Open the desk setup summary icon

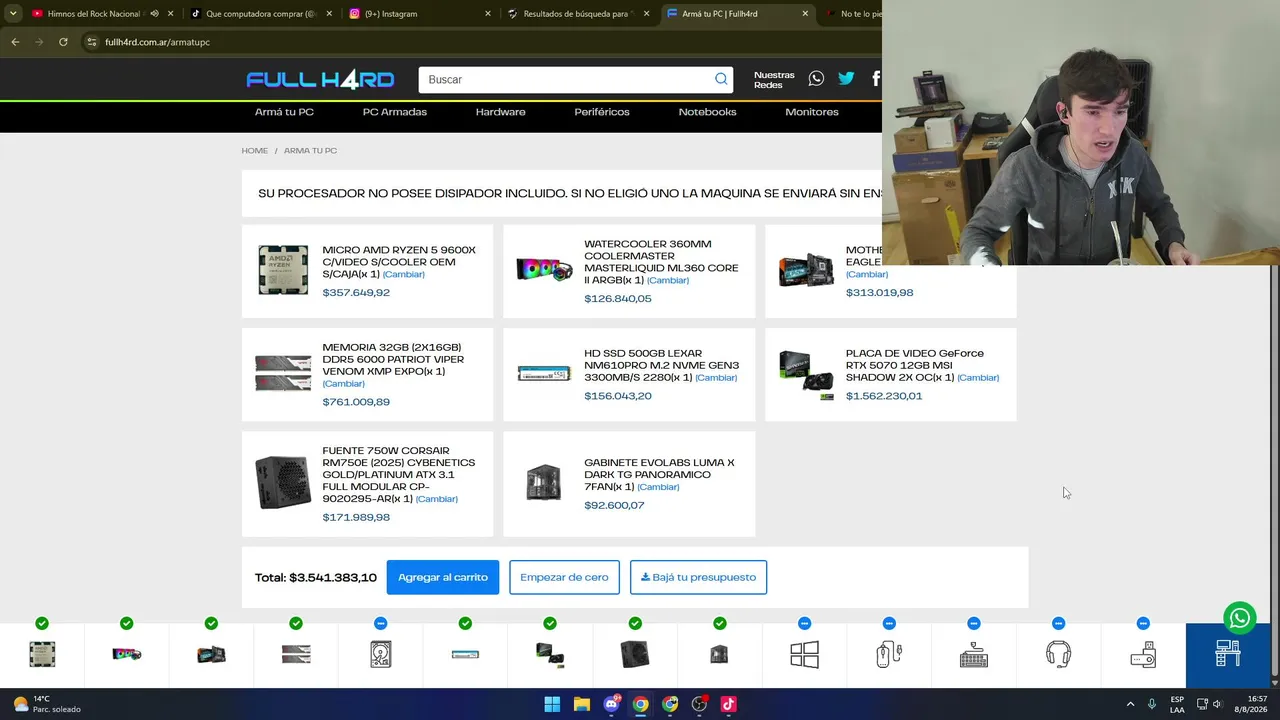pos(1228,652)
